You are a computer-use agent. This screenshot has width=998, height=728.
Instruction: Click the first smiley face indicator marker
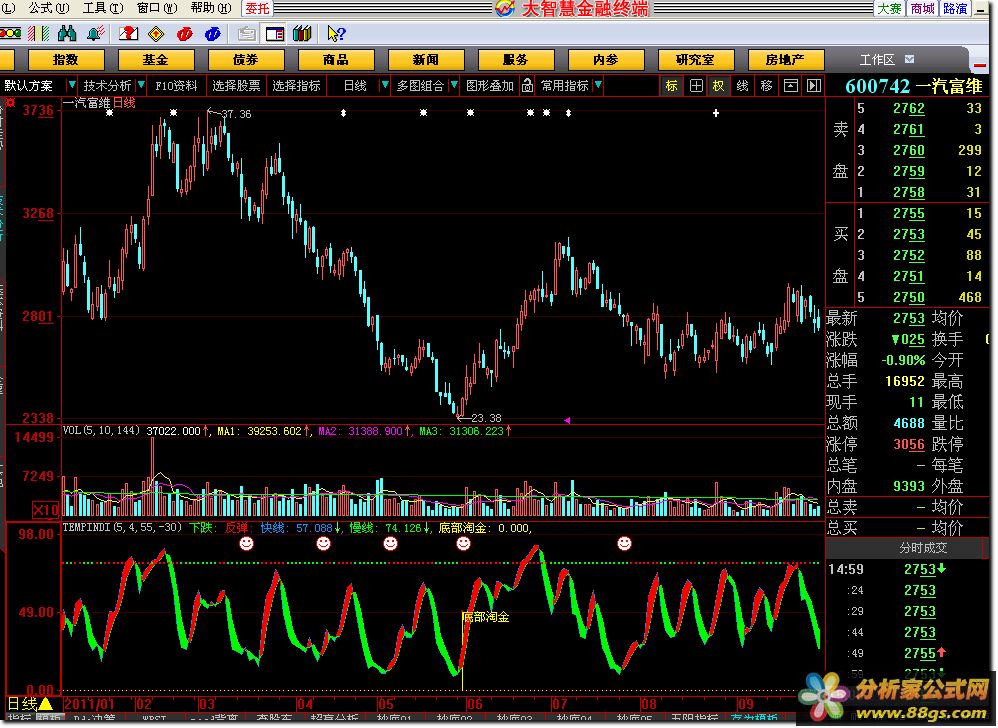pyautogui.click(x=246, y=543)
